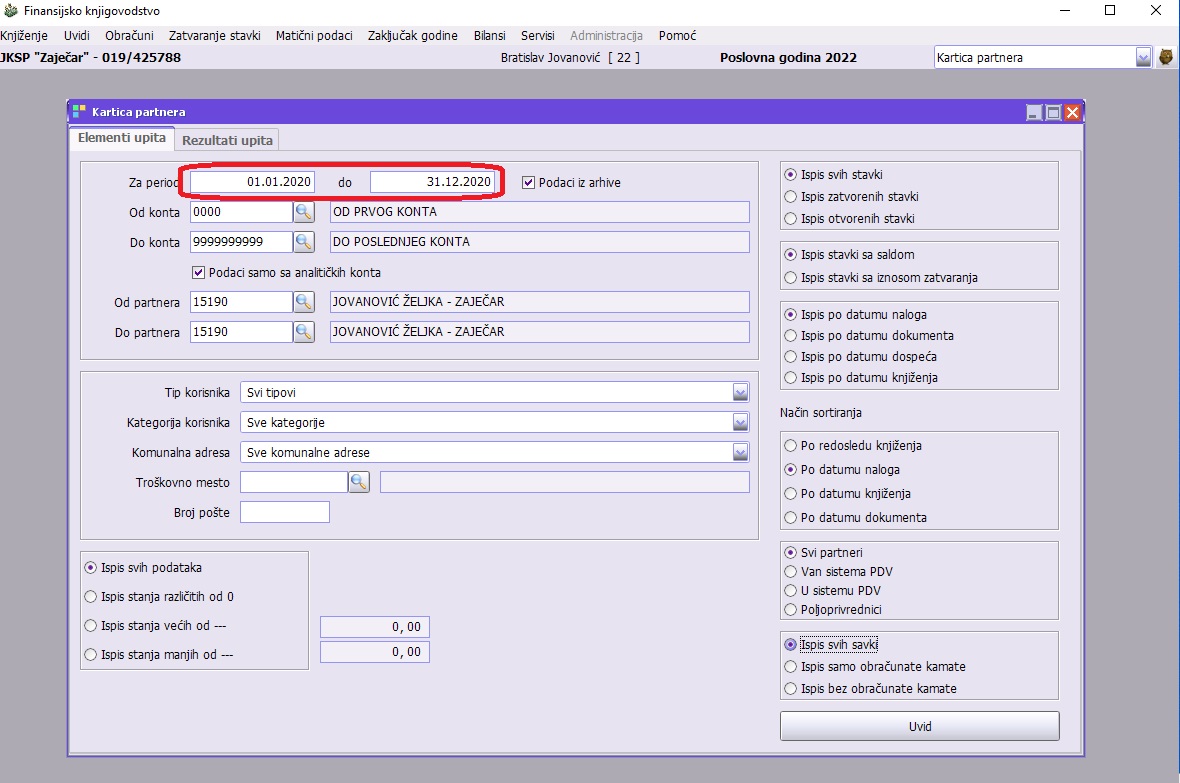Click the Kartica partnera window icon
Image resolution: width=1180 pixels, height=783 pixels.
79,112
